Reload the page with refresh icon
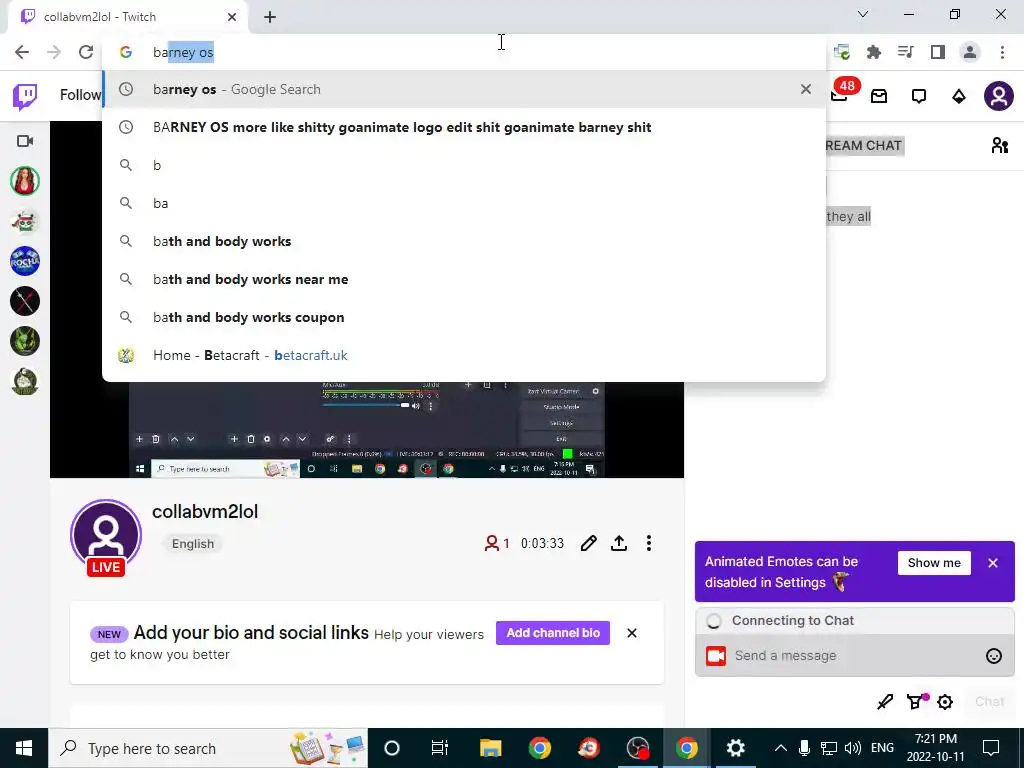Viewport: 1024px width, 768px height. coord(86,52)
